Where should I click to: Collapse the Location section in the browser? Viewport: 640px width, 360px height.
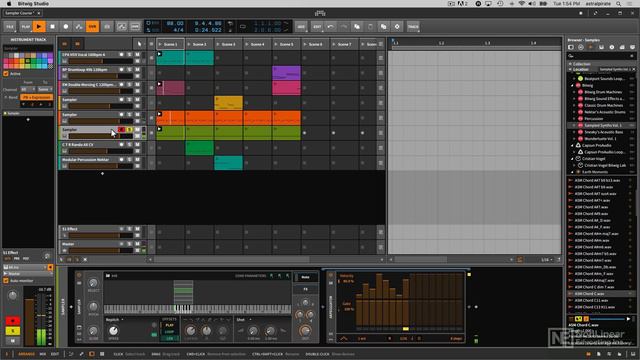[x=570, y=69]
